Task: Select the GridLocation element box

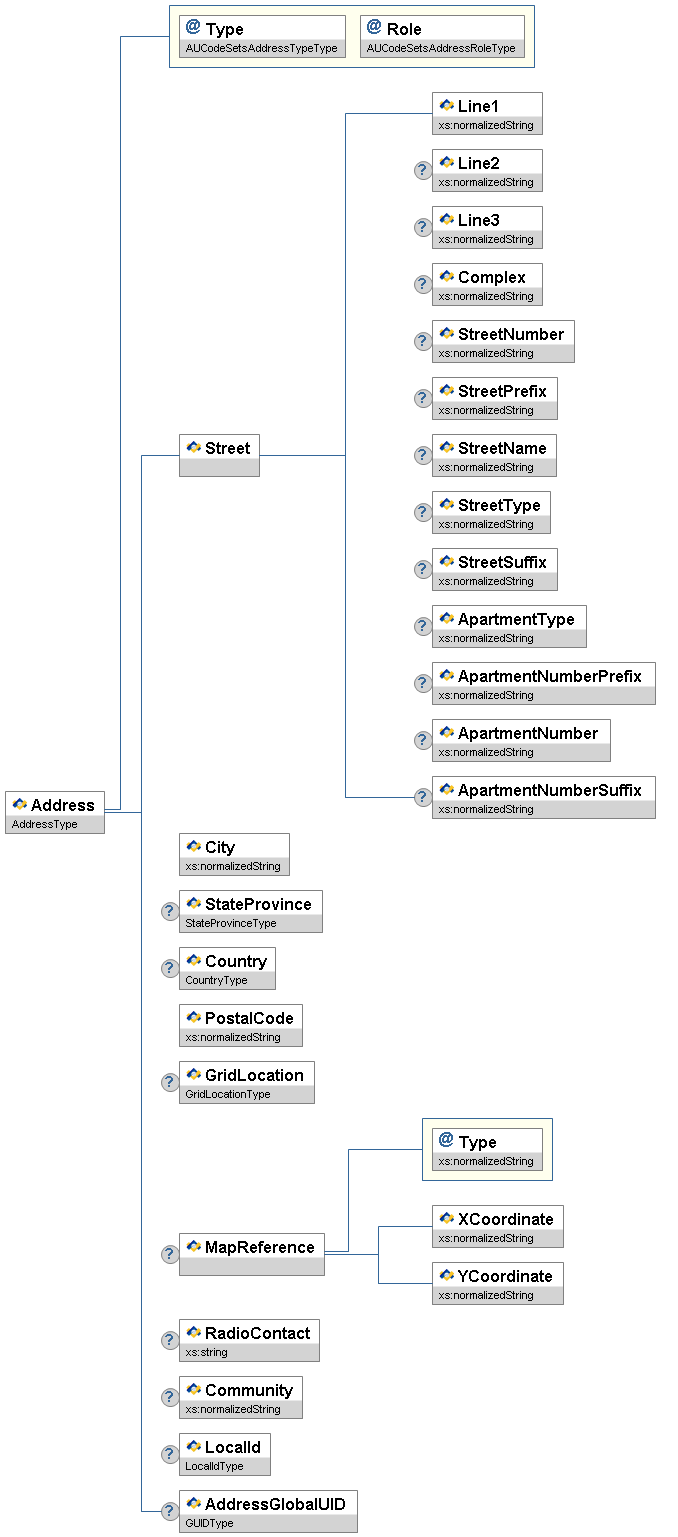Action: point(246,1082)
